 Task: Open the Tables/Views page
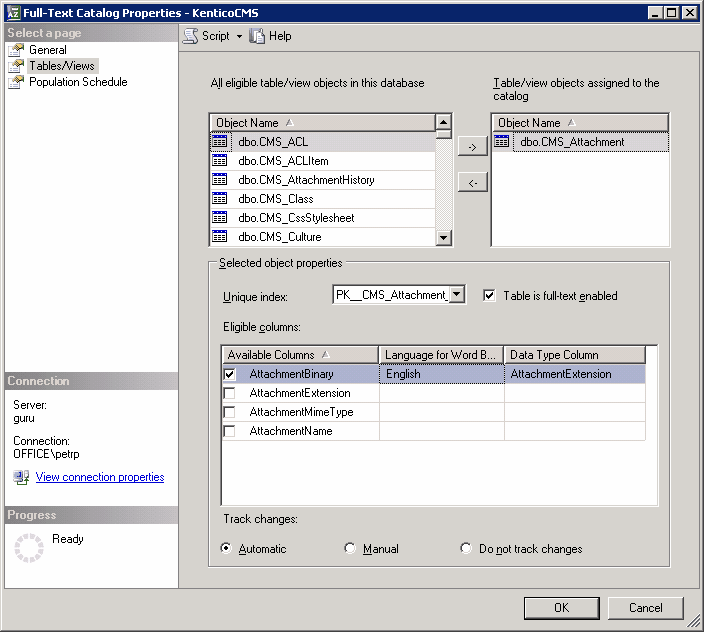(x=62, y=66)
